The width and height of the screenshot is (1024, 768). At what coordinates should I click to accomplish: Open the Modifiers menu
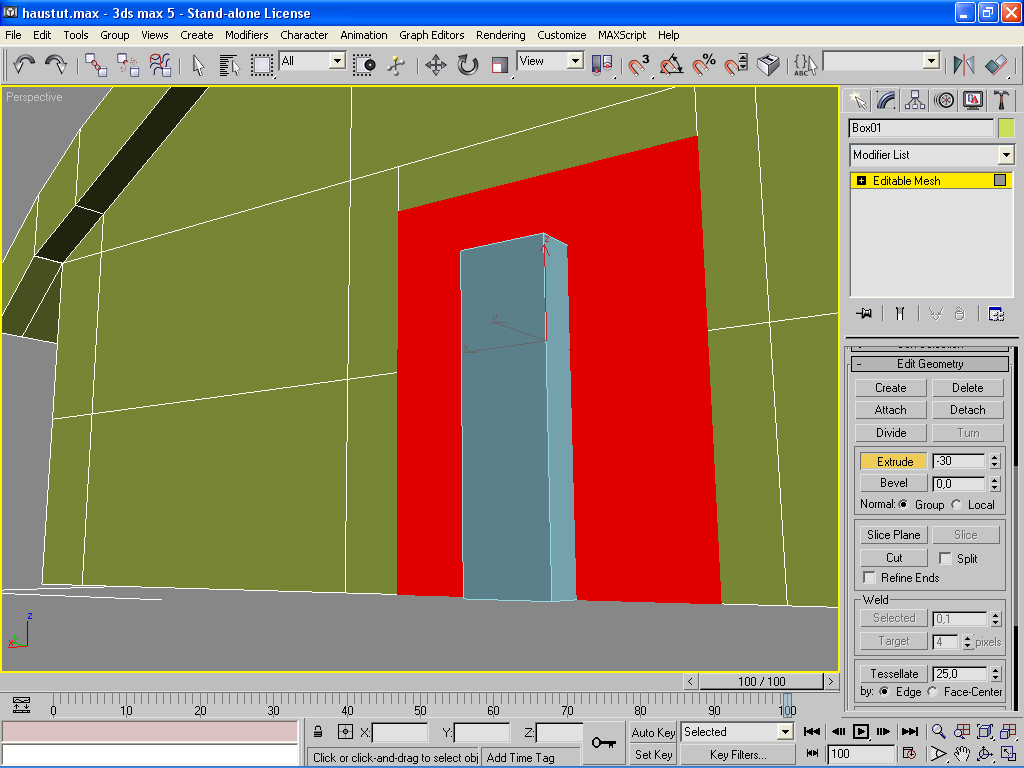(246, 35)
